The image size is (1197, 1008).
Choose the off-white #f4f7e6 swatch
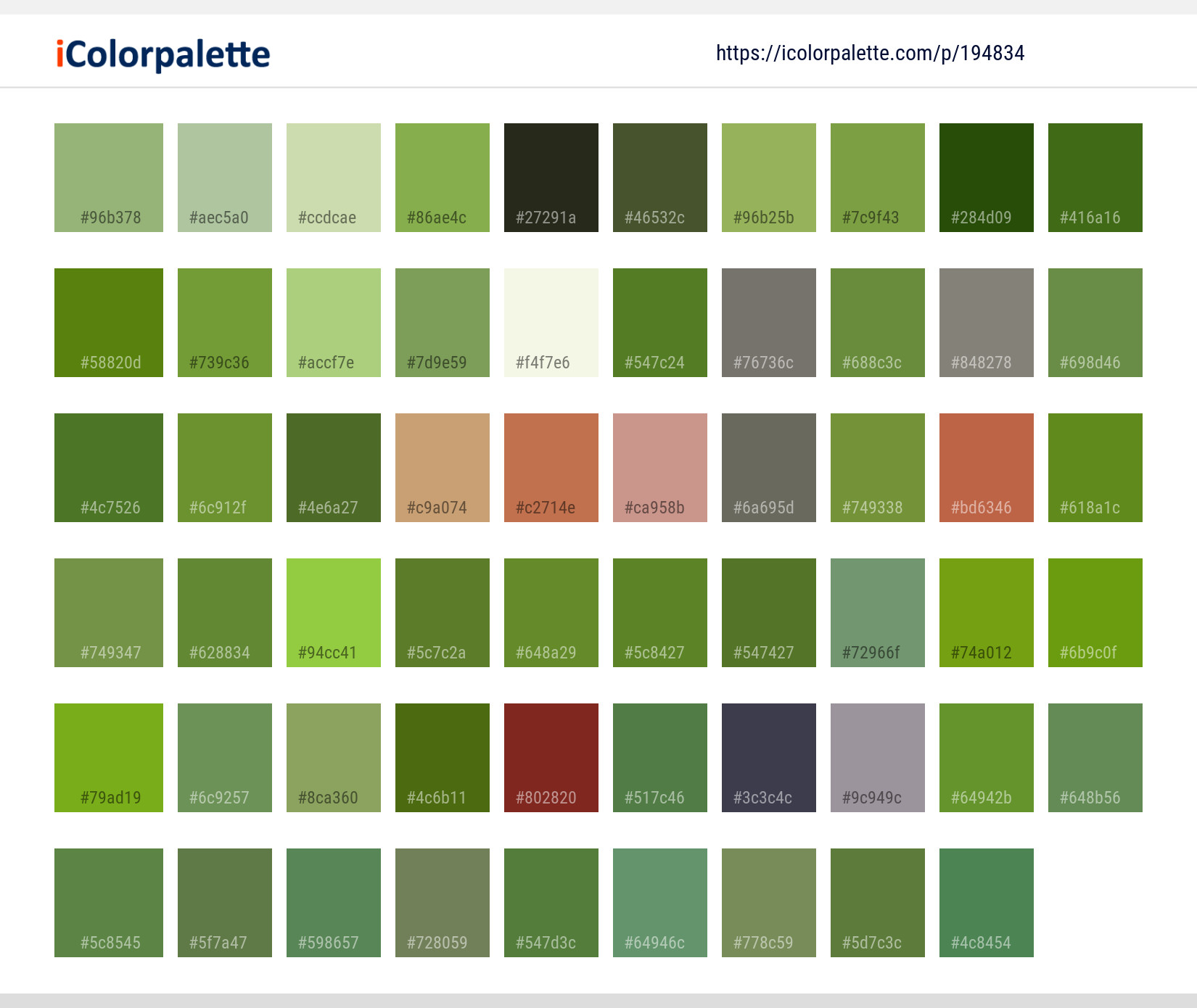pos(551,323)
